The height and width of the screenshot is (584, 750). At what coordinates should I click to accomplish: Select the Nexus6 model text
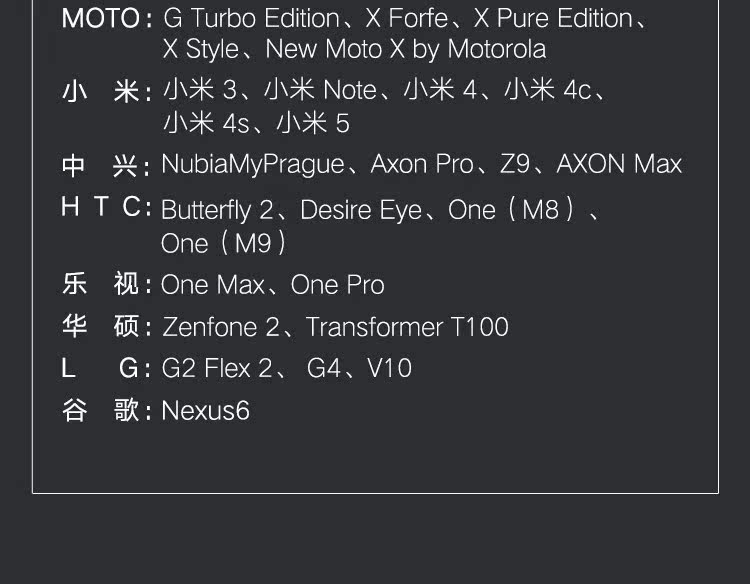coord(205,410)
